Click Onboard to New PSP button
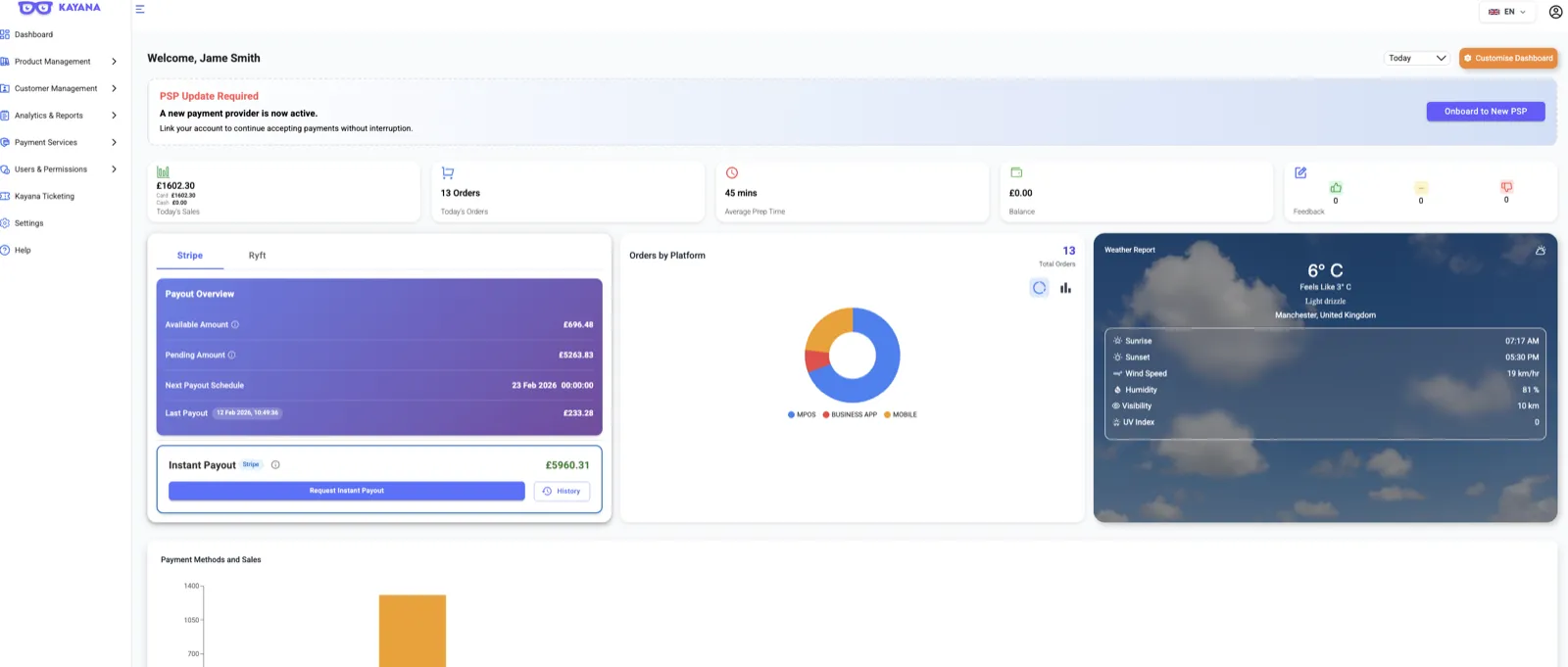The height and width of the screenshot is (667, 1568). (x=1486, y=112)
